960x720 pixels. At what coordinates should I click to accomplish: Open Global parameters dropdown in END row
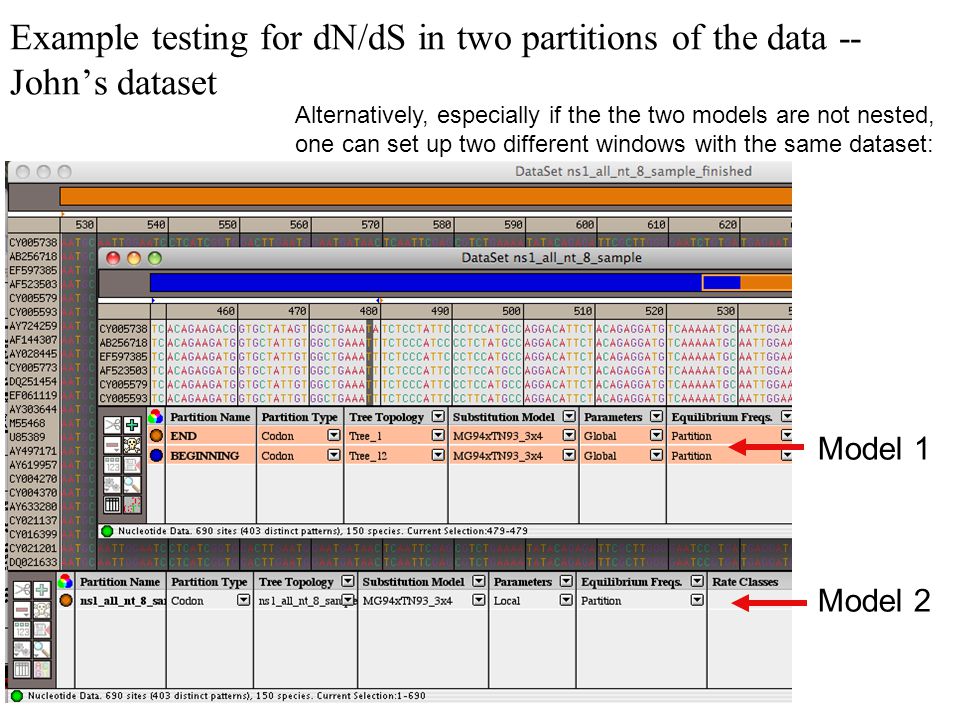656,435
